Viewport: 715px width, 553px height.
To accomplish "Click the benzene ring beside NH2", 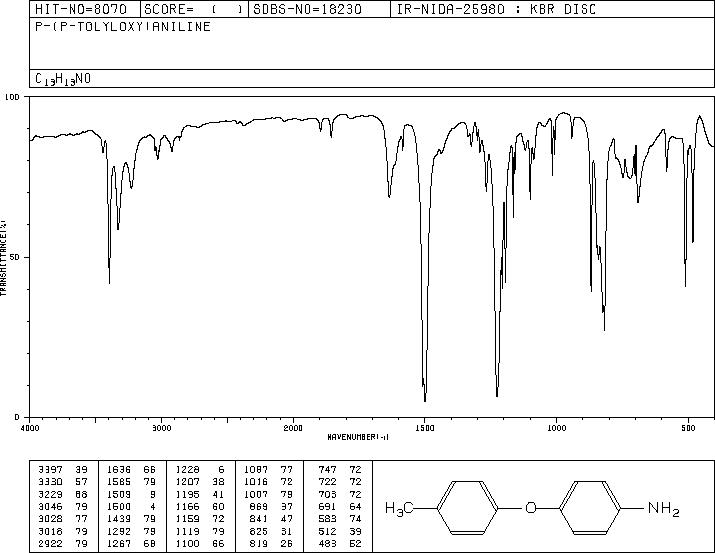I will pyautogui.click(x=590, y=507).
